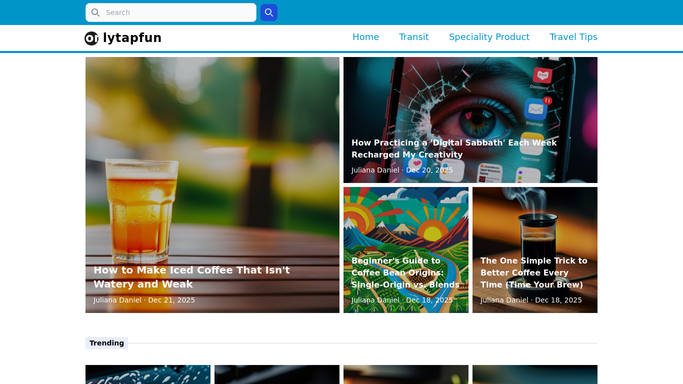Go to the Home menu item

pyautogui.click(x=365, y=37)
